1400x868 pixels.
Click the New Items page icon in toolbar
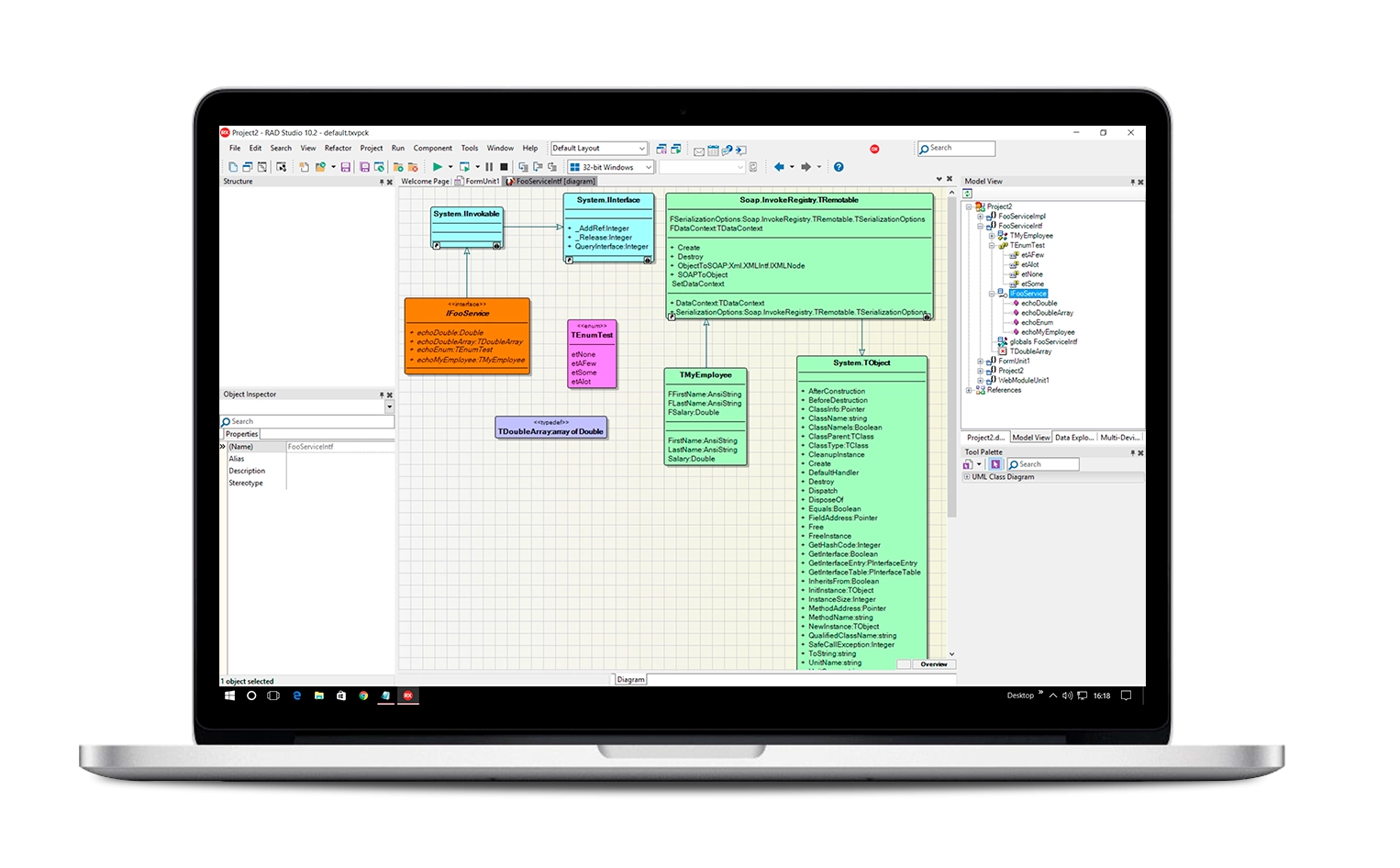click(305, 167)
